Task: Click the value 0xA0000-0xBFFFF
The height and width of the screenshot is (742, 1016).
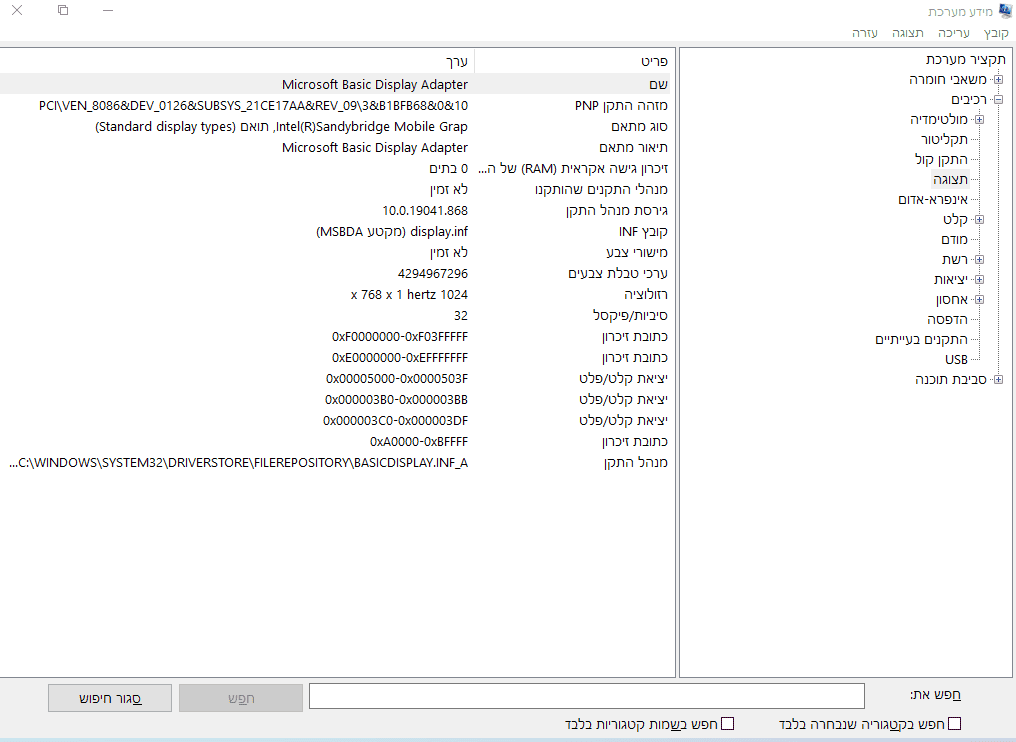Action: pyautogui.click(x=419, y=442)
